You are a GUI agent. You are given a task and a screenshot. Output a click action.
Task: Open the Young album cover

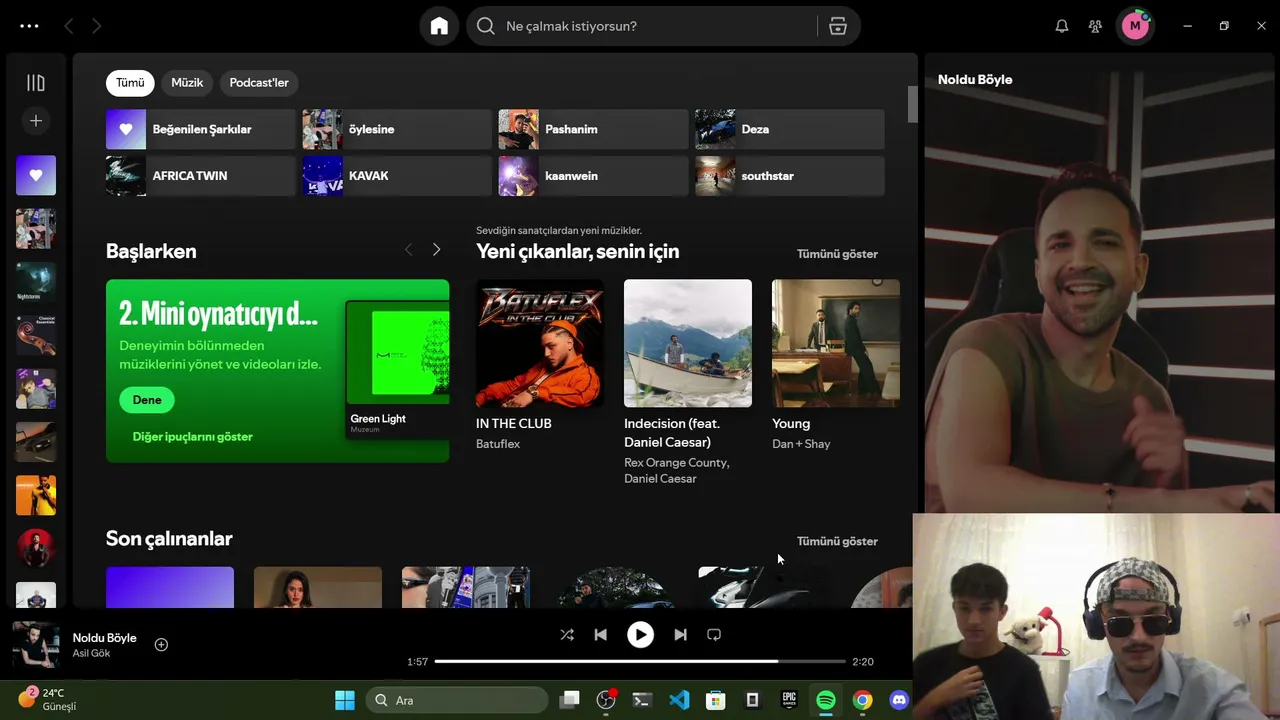(x=836, y=343)
